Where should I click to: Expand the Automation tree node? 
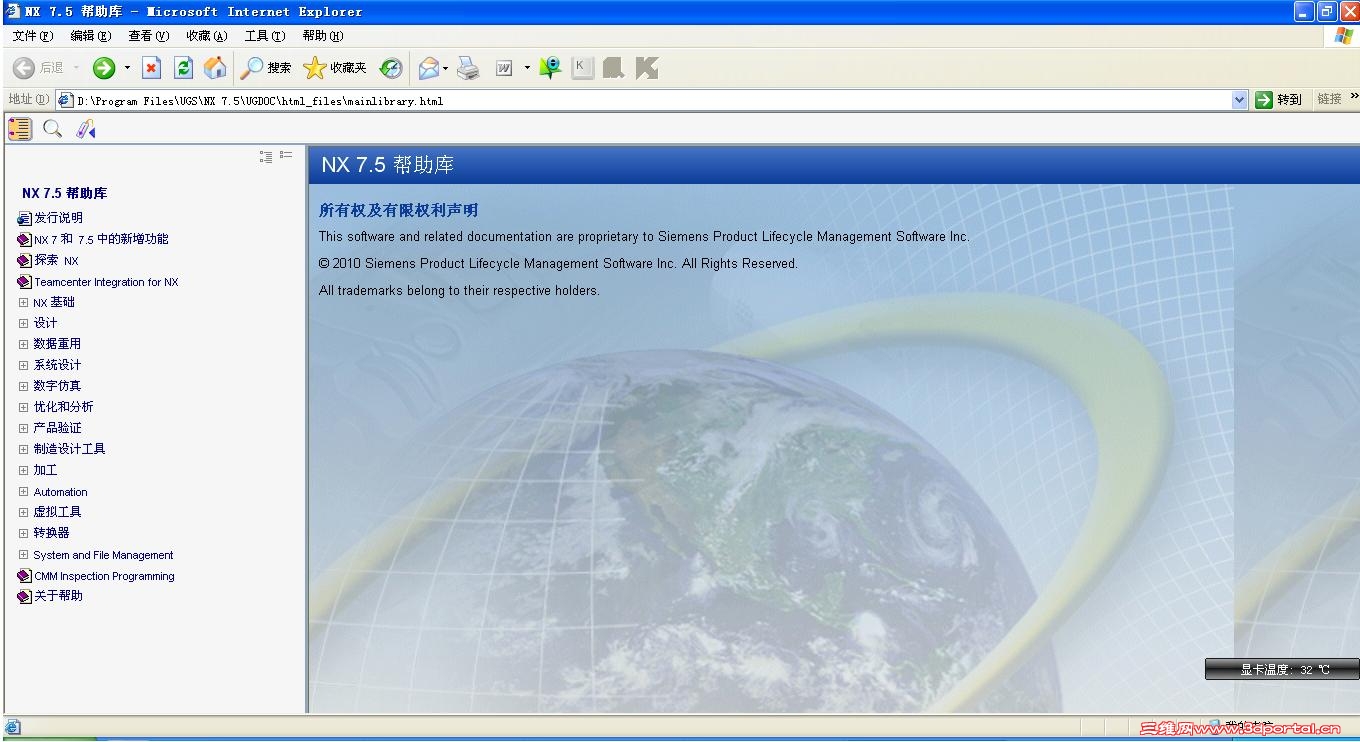pyautogui.click(x=24, y=491)
